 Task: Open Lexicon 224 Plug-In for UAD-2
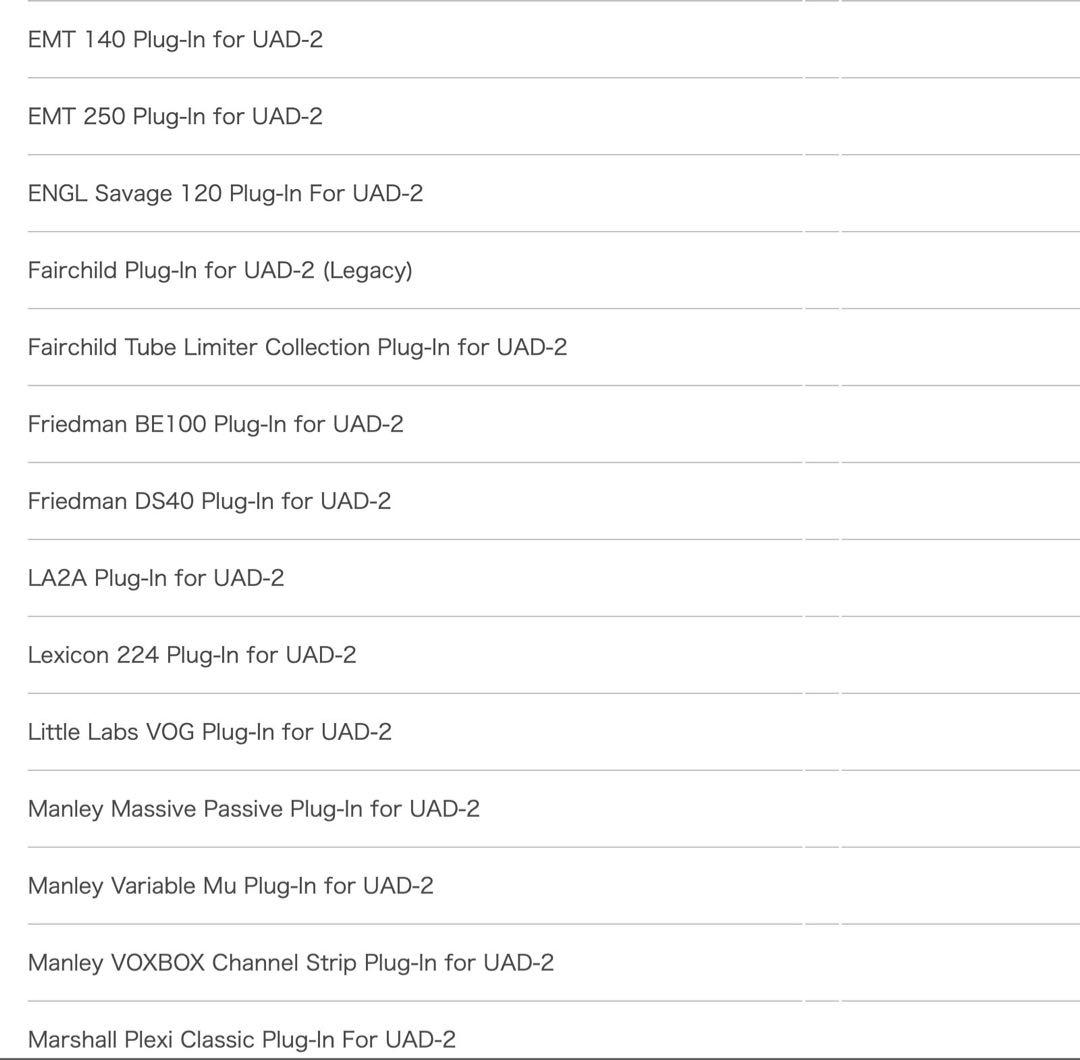192,656
